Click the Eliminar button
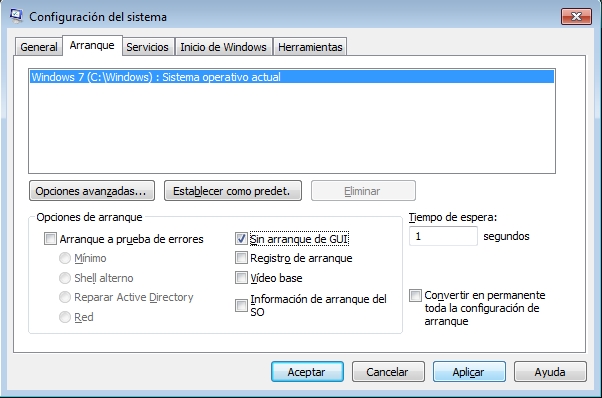Screen dimensions: 602x398 click(x=363, y=191)
